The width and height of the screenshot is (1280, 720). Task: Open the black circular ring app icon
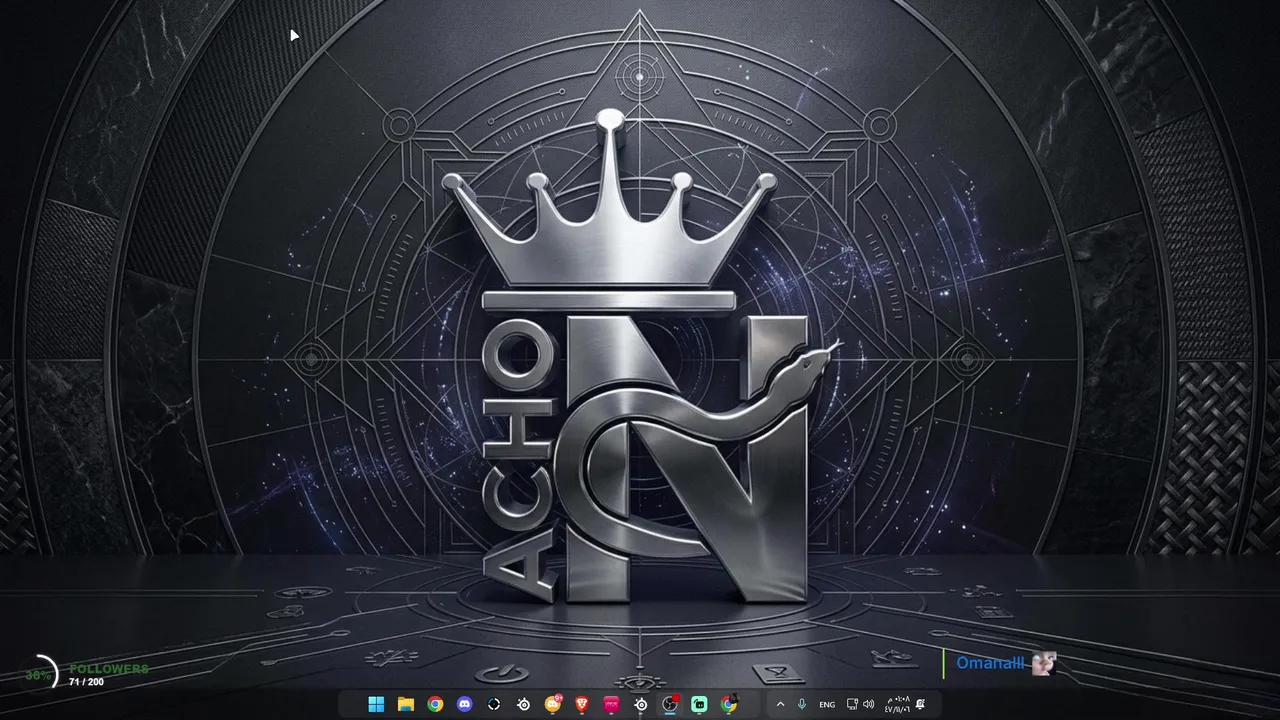494,704
